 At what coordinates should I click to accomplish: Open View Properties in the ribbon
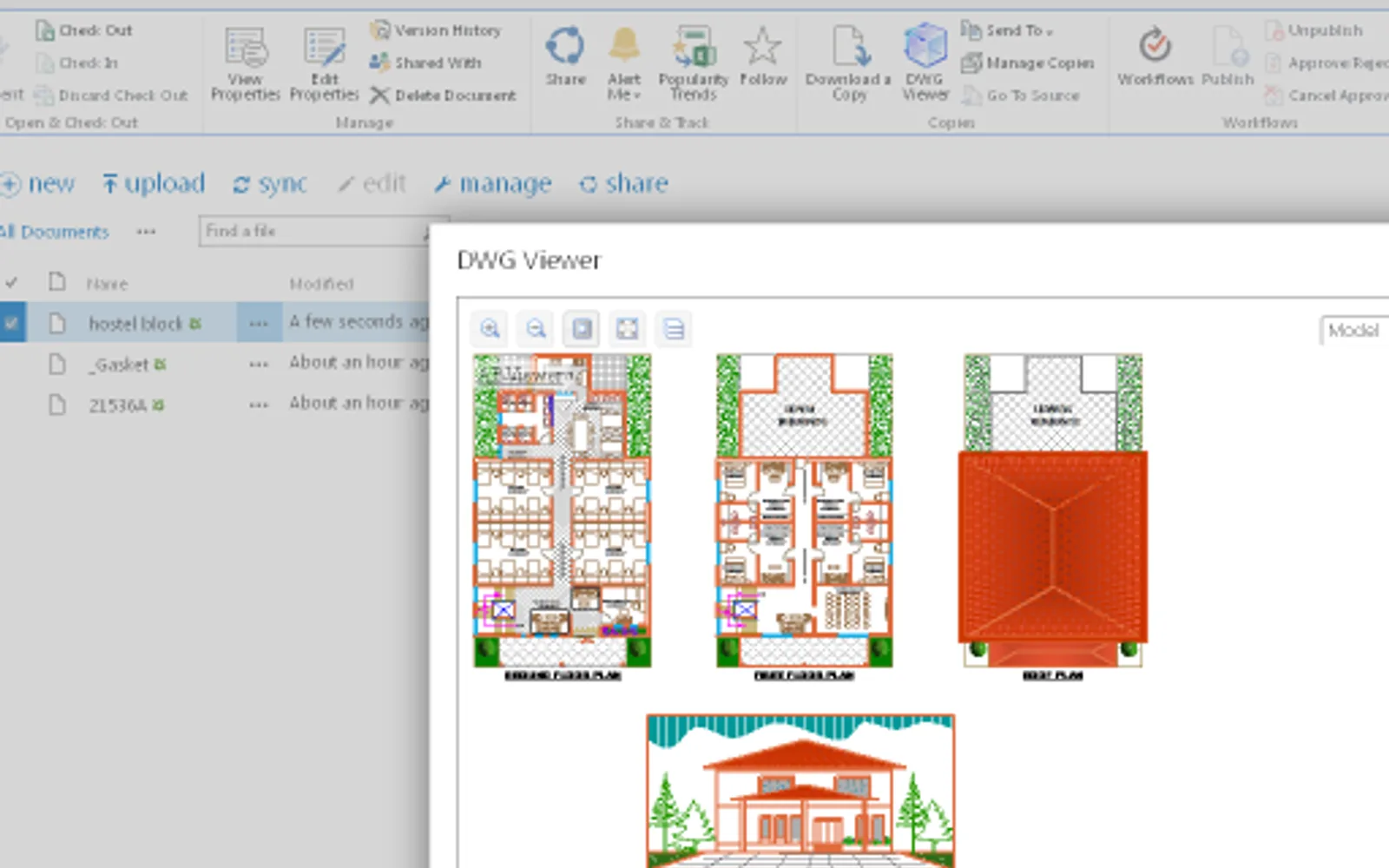coord(245,63)
